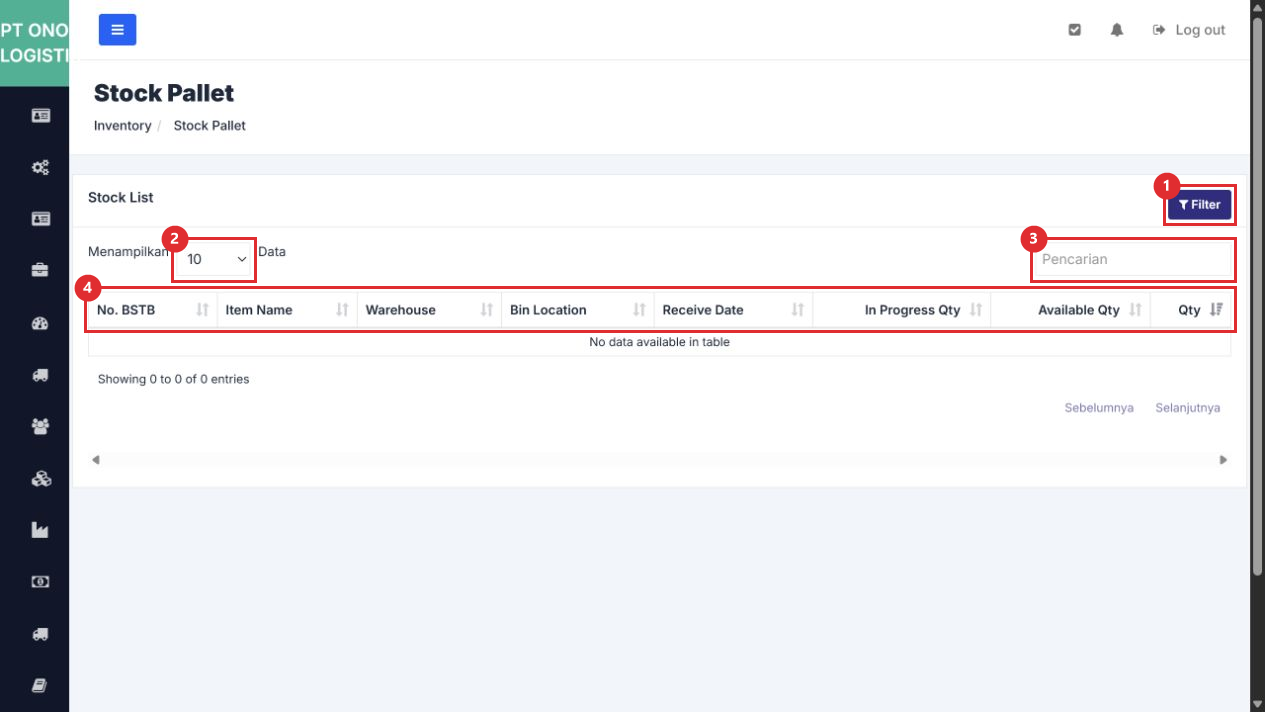The width and height of the screenshot is (1265, 712).
Task: Open the money bill sidebar icon
Action: point(40,582)
